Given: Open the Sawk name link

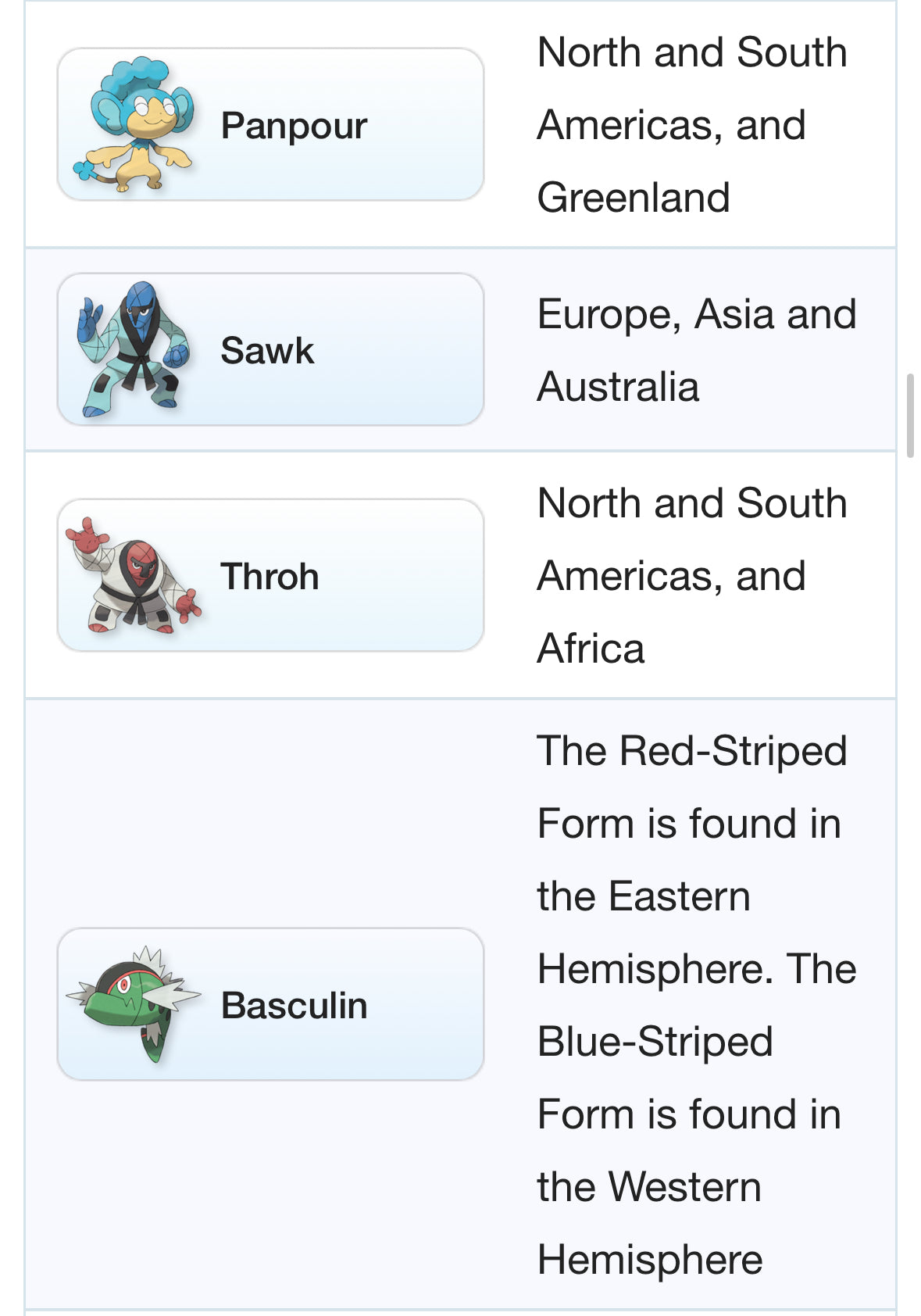Looking at the screenshot, I should click(x=267, y=350).
